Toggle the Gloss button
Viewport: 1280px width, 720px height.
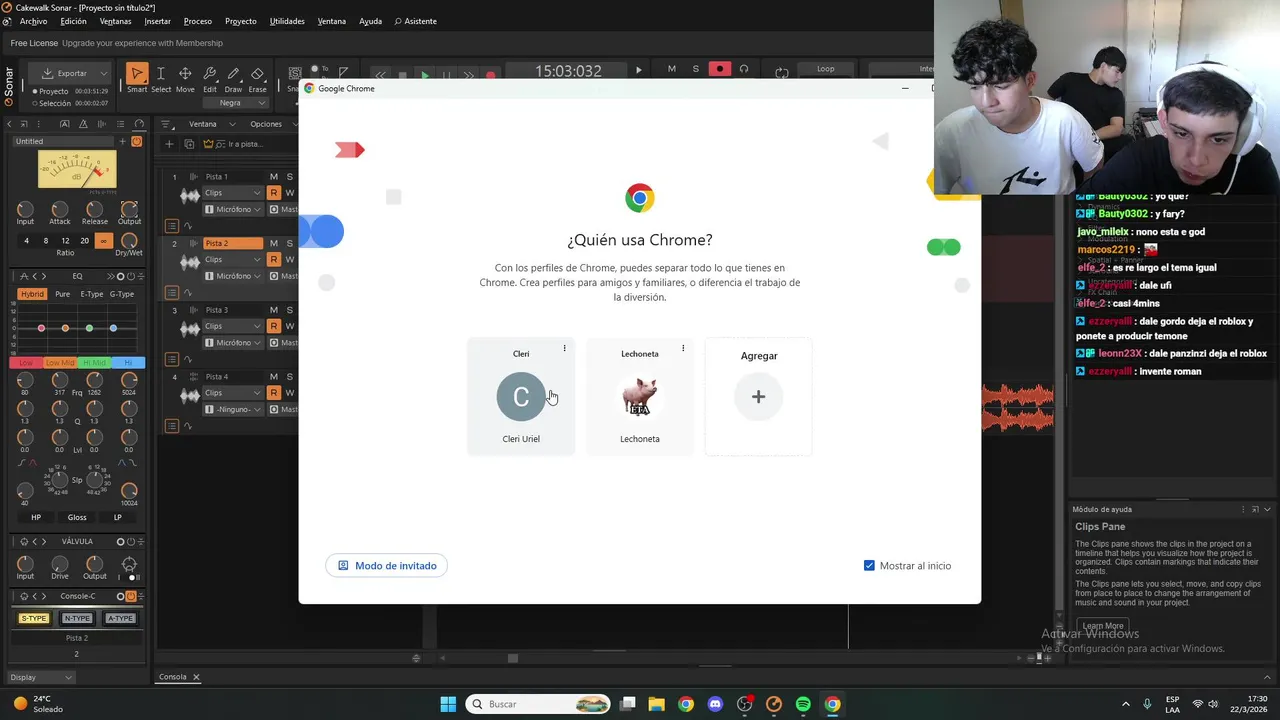77,517
